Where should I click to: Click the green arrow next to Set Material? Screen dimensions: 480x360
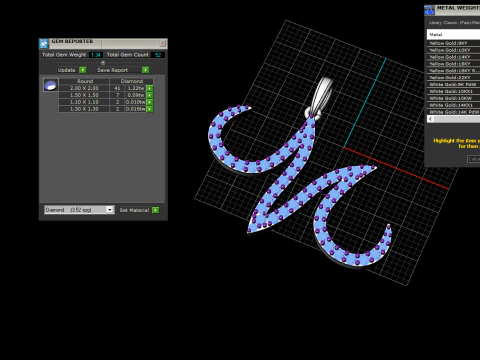pos(155,210)
